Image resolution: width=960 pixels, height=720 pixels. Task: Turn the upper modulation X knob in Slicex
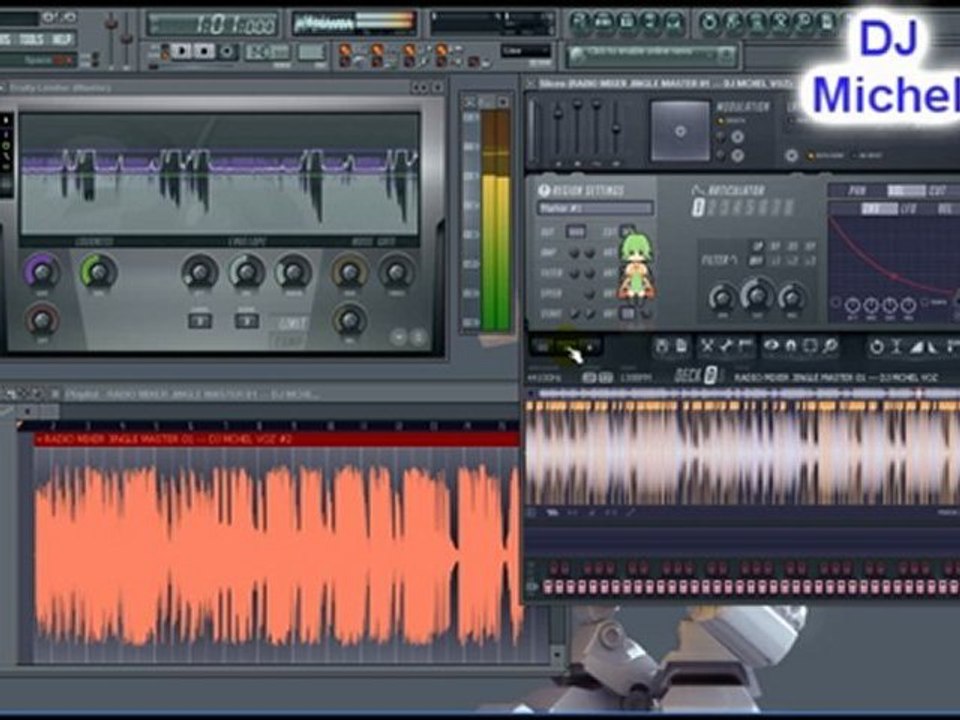pos(737,136)
